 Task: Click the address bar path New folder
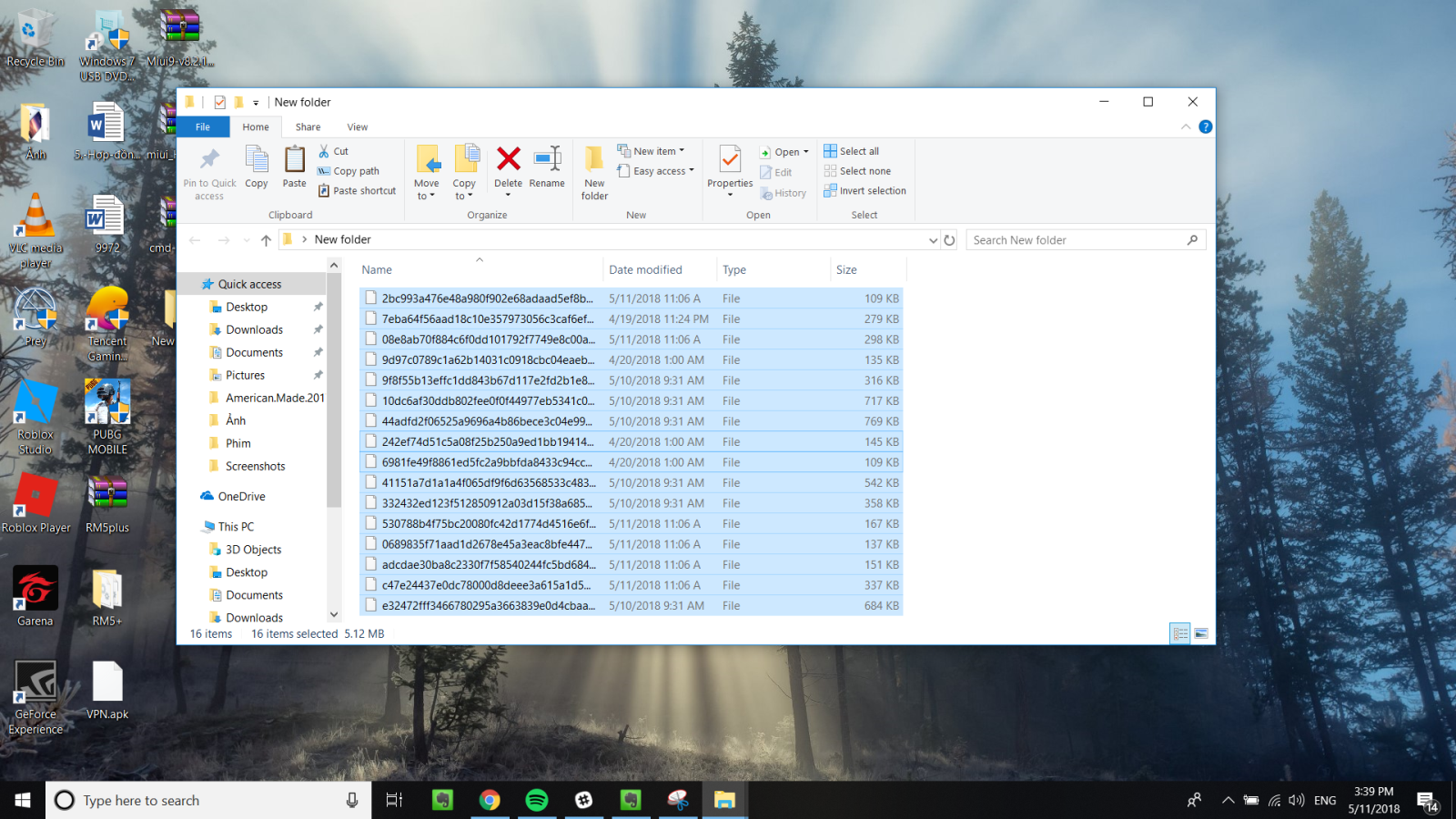[343, 239]
